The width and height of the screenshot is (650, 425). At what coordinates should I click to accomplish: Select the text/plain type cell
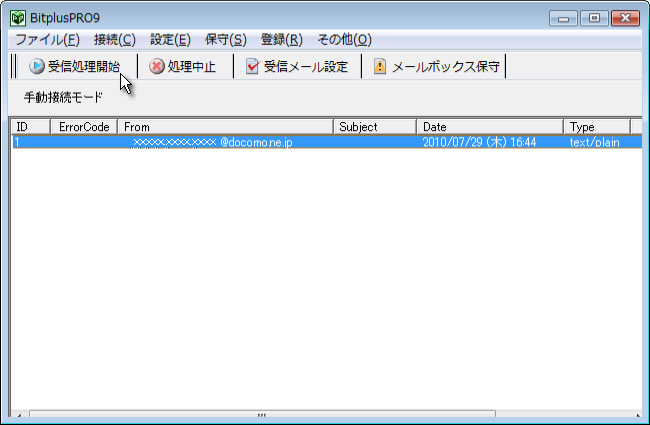[594, 142]
